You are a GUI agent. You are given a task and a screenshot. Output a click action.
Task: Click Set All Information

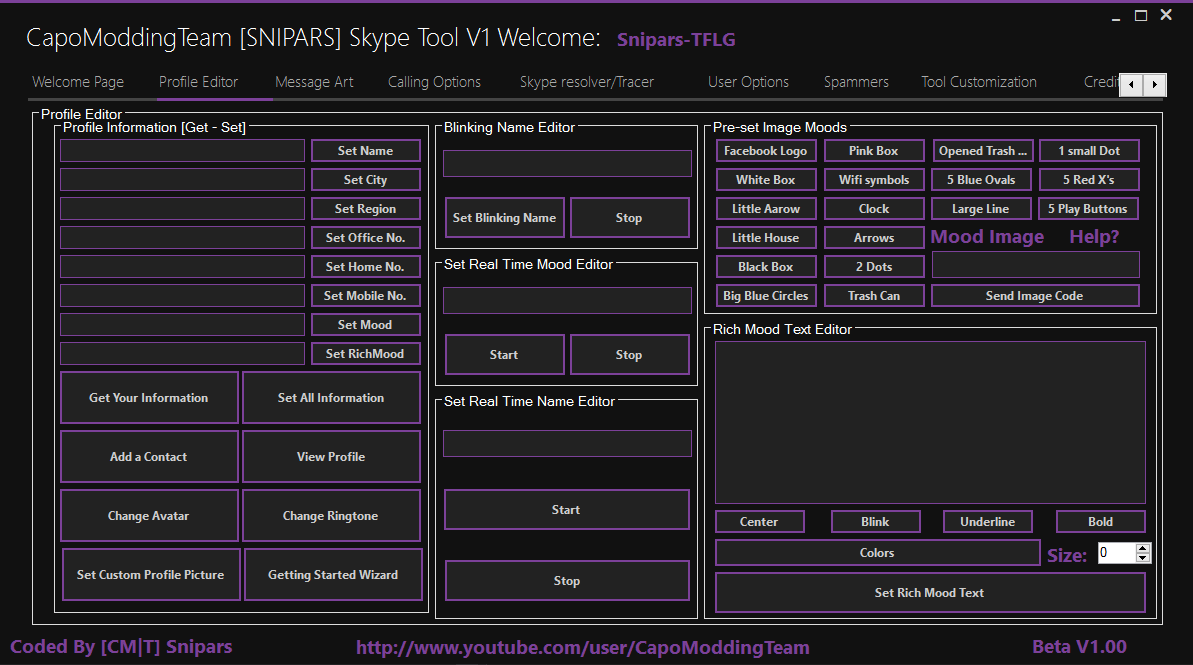[331, 397]
